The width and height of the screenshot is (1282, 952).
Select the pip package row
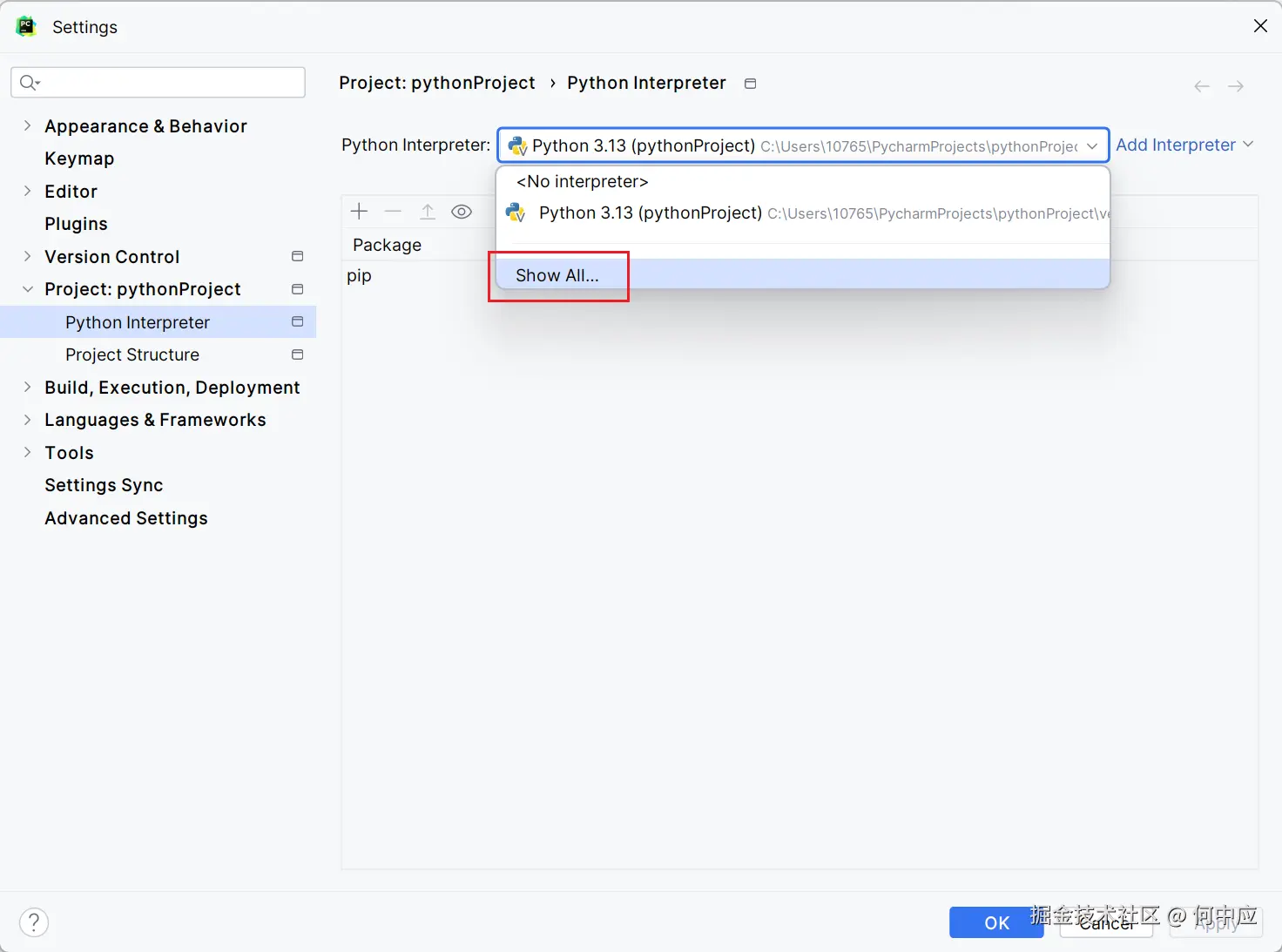360,276
